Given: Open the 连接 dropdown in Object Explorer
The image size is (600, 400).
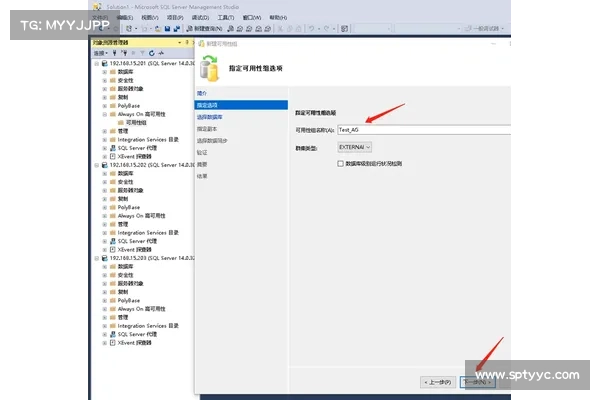Looking at the screenshot, I should (101, 53).
